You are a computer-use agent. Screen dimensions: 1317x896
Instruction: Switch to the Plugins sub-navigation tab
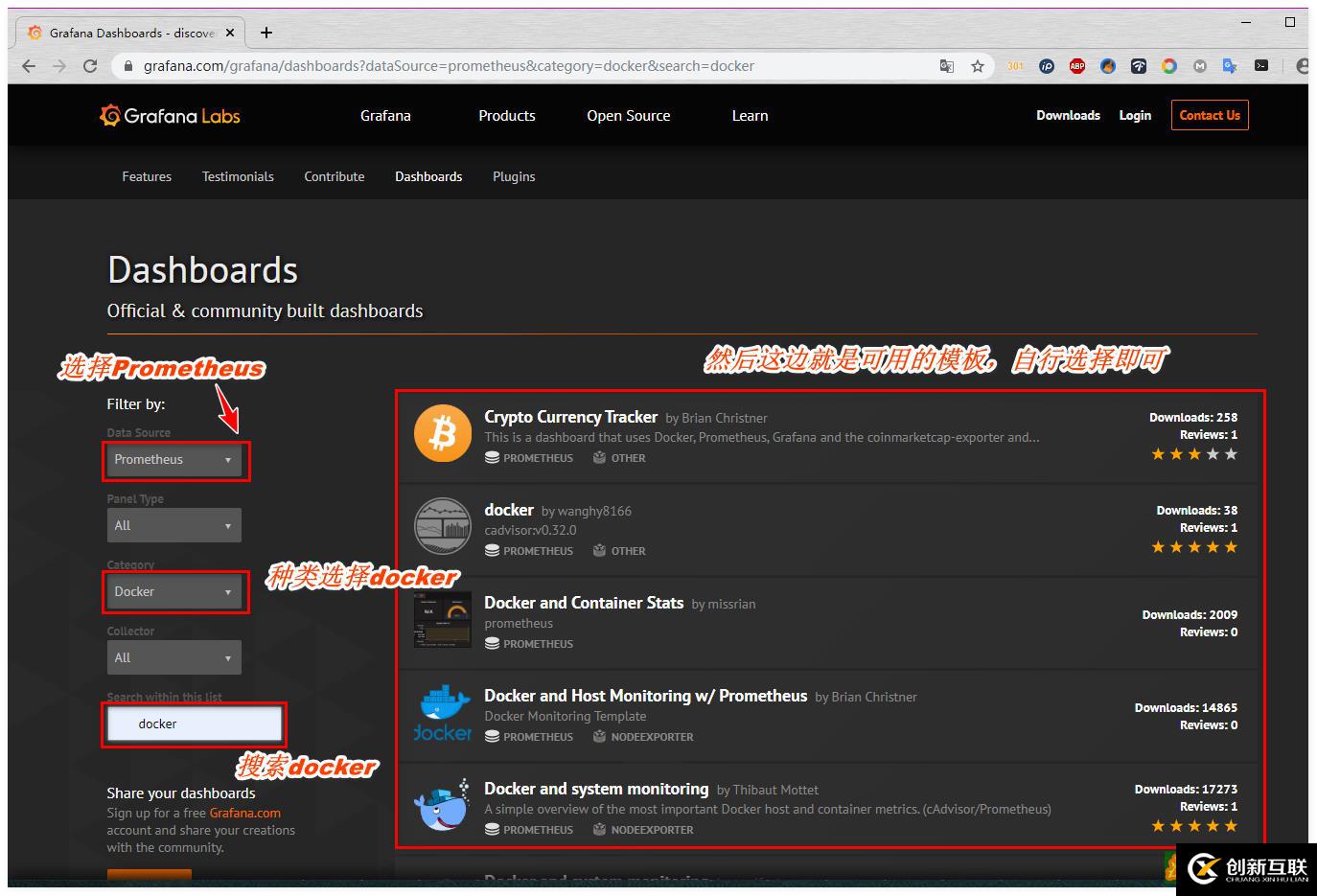514,176
